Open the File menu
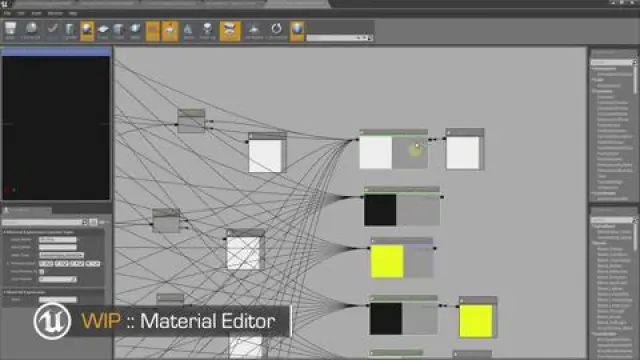640x360 pixels. (x=7, y=13)
